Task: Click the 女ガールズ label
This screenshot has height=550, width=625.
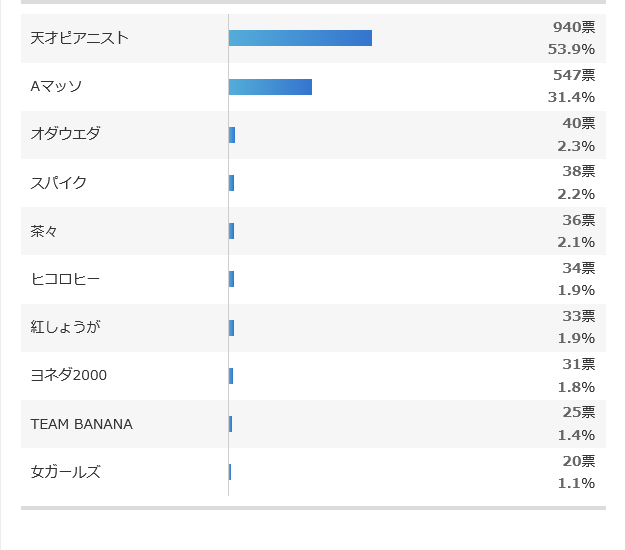Action: (66, 472)
